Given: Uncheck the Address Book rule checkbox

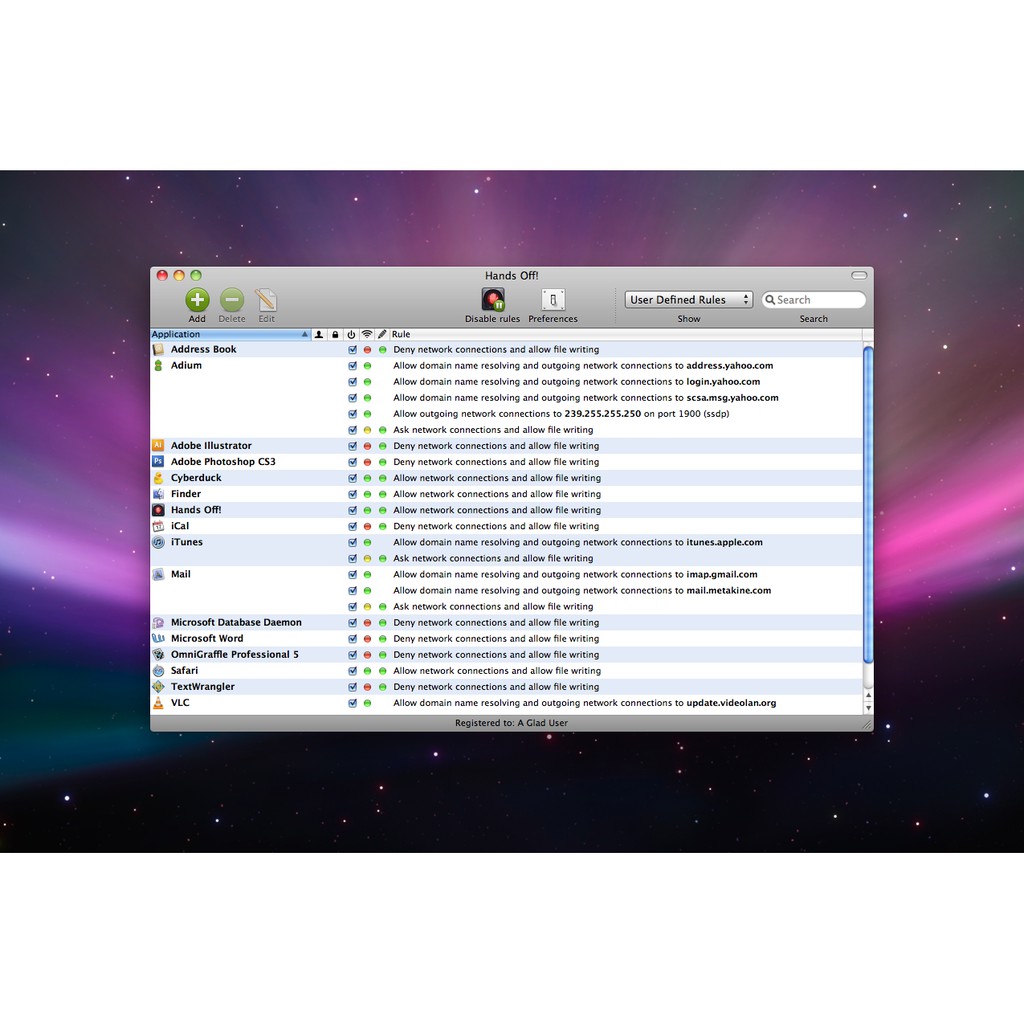Looking at the screenshot, I should [352, 350].
